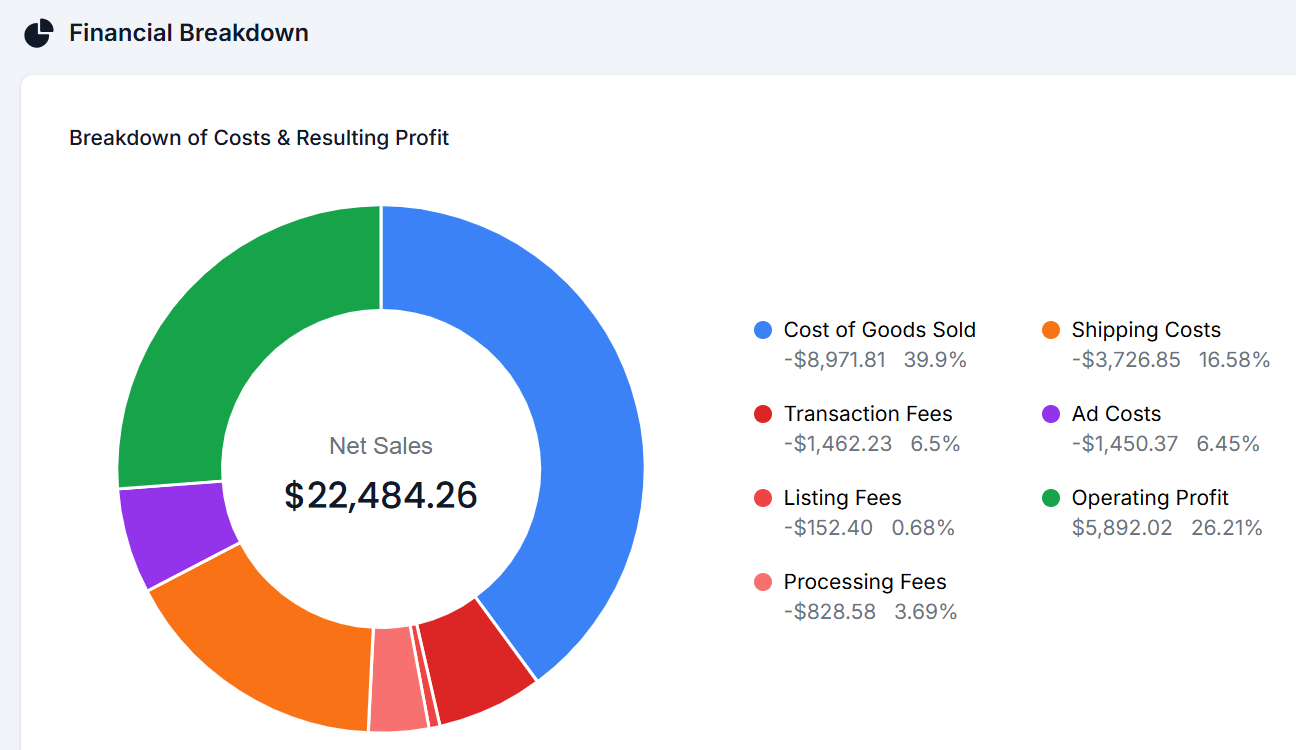Click the -$1,462.23 amount

(x=838, y=444)
